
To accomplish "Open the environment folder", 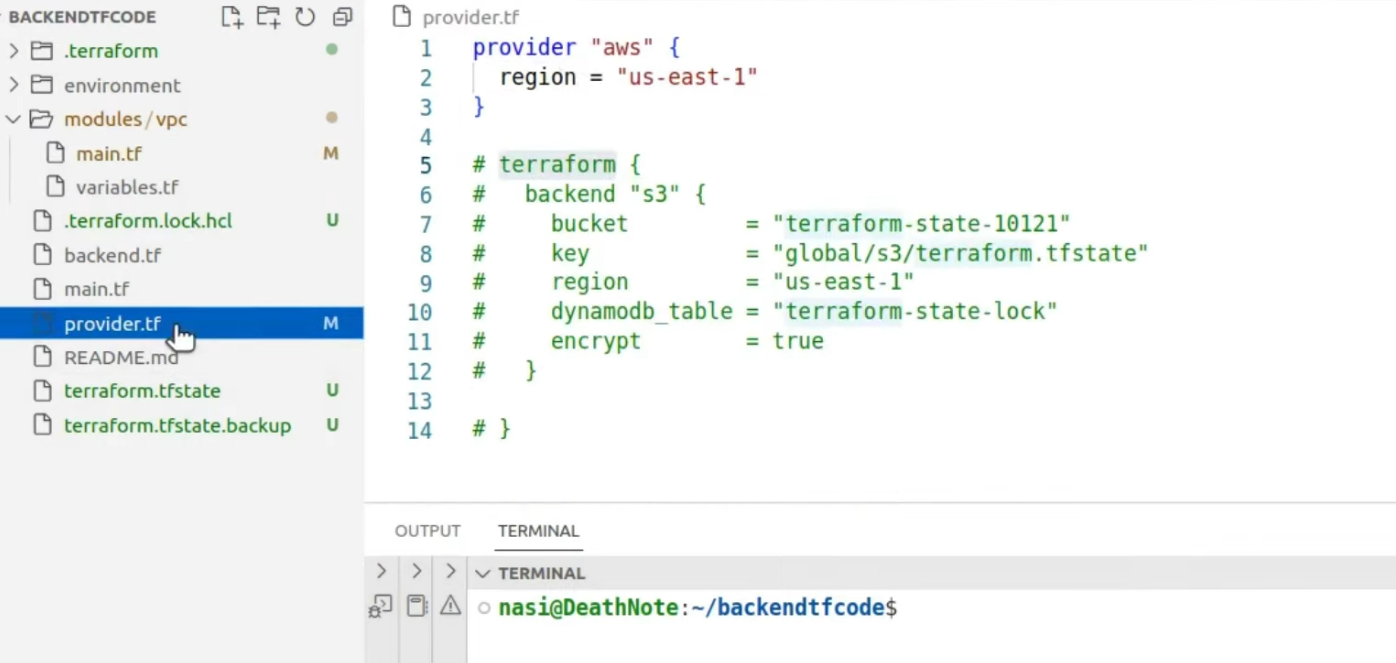I will [x=122, y=85].
